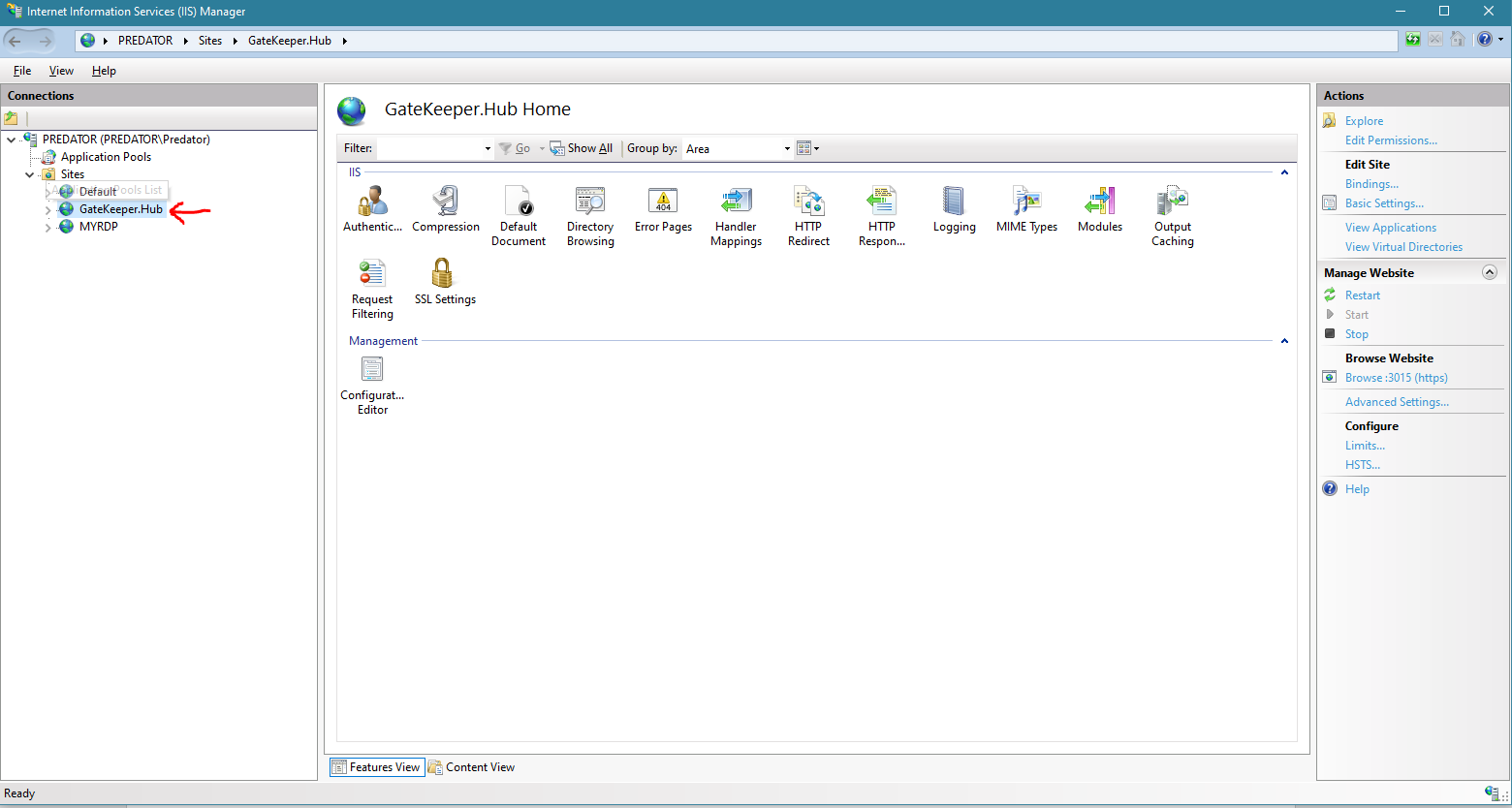Open the Output Caching feature
Screen dimensions: 1512x808
tap(1172, 202)
